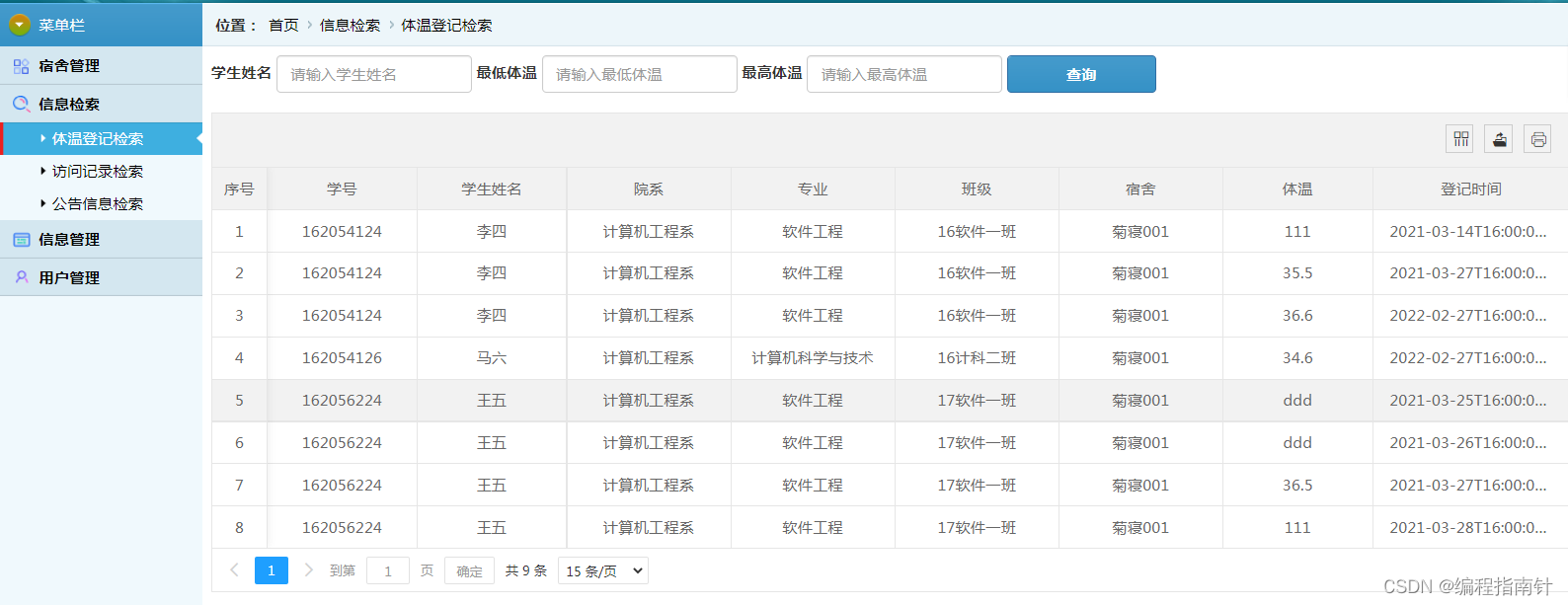Click row number 5 cell
This screenshot has width=1568, height=605.
239,401
